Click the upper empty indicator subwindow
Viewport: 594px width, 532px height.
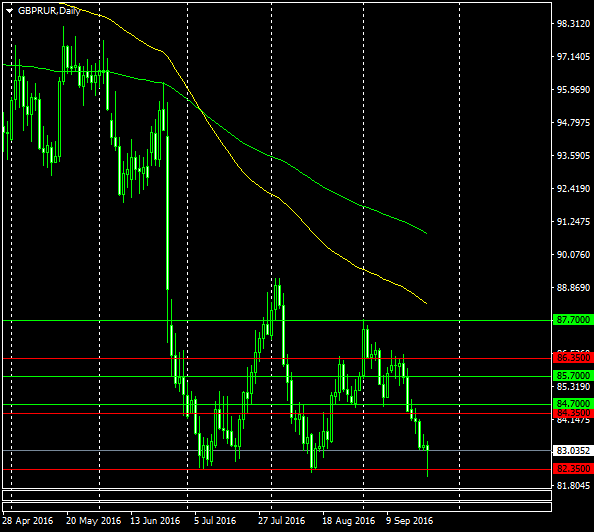[x=277, y=495]
